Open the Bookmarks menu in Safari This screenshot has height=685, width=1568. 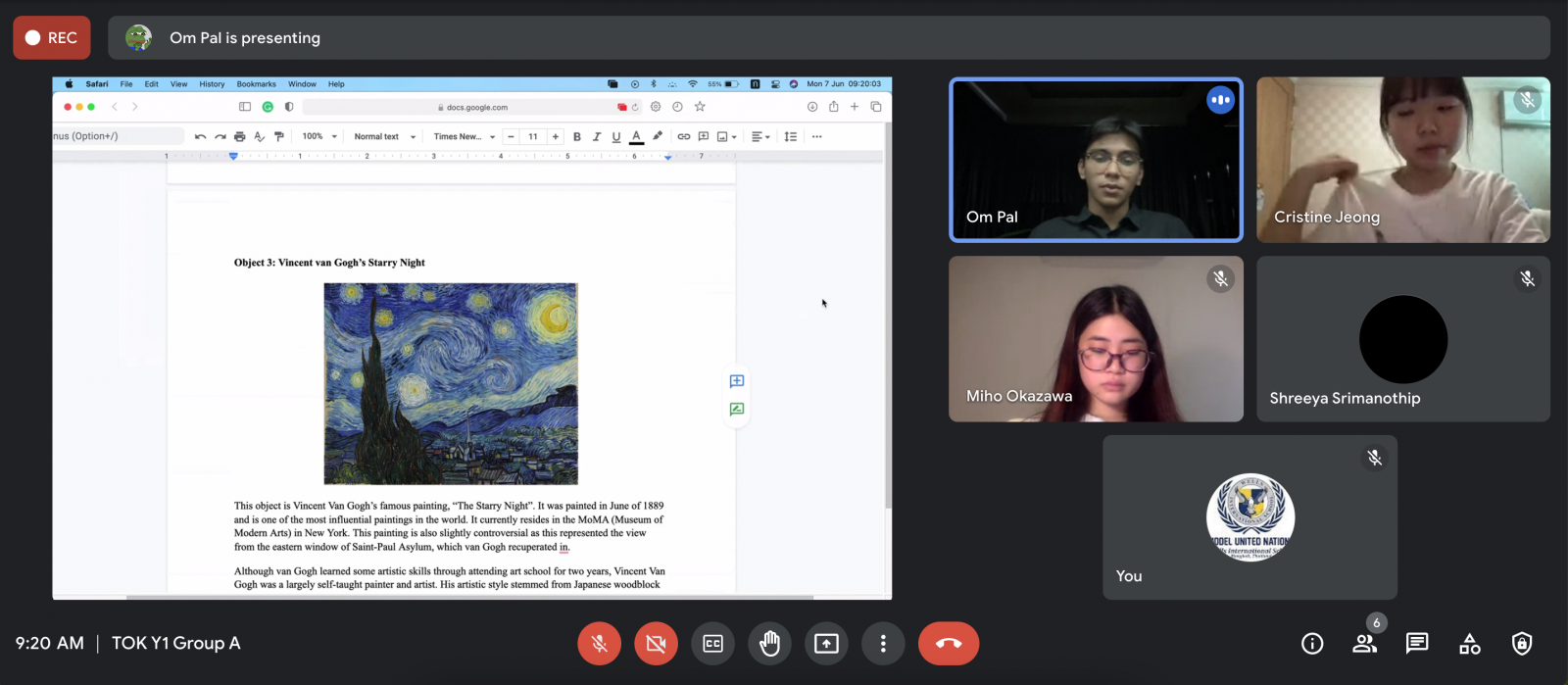coord(256,84)
